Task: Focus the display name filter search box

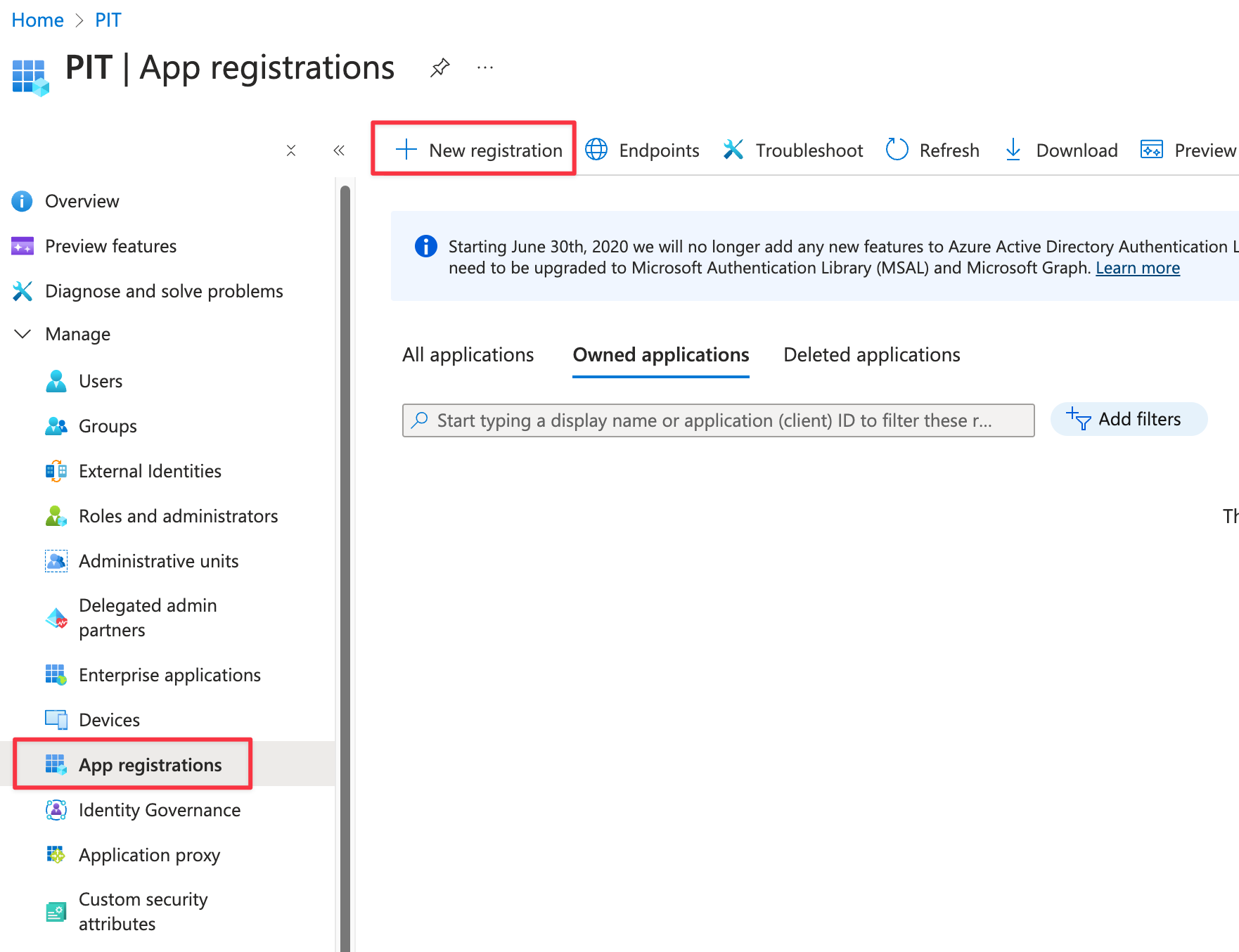Action: [719, 420]
